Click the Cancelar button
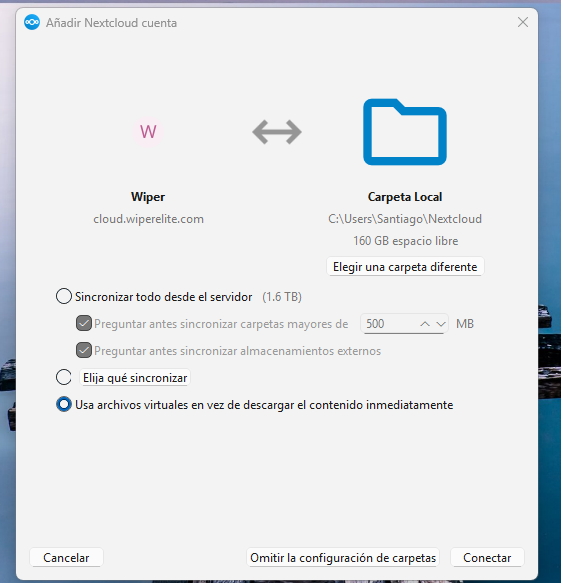This screenshot has width=561, height=583. click(x=66, y=557)
